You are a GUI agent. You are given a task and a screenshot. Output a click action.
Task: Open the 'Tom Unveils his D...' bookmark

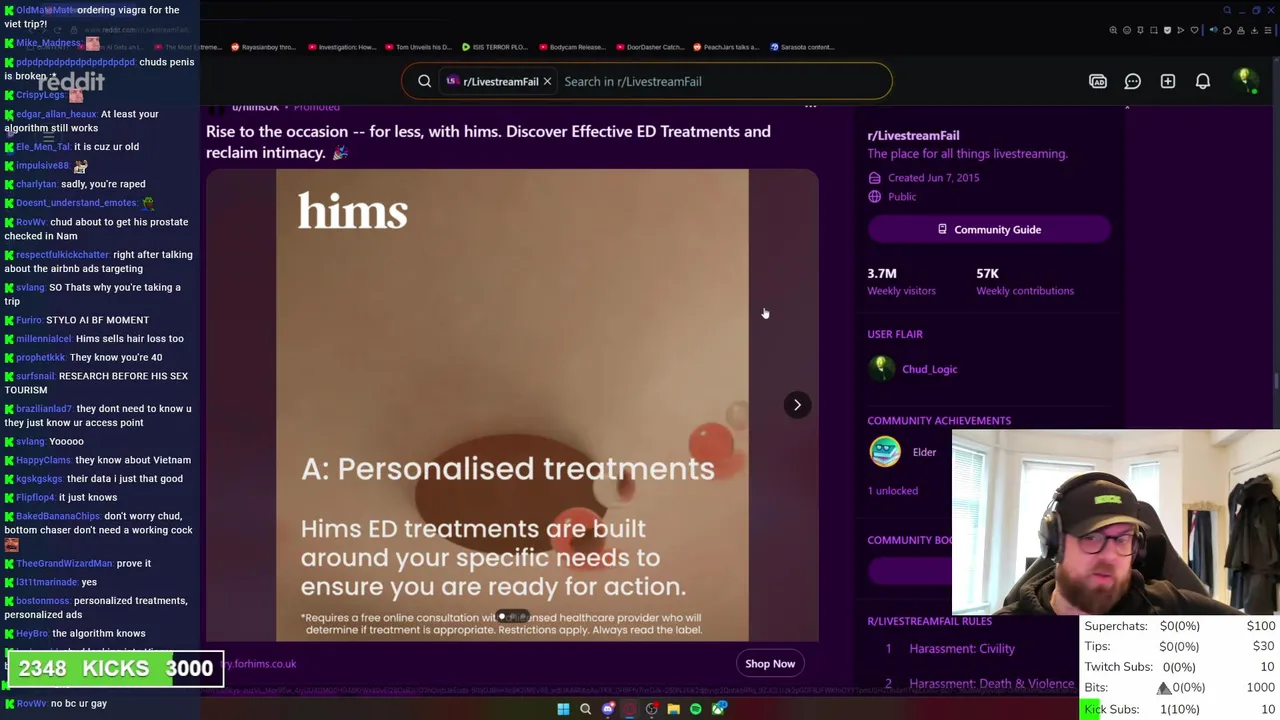point(419,47)
